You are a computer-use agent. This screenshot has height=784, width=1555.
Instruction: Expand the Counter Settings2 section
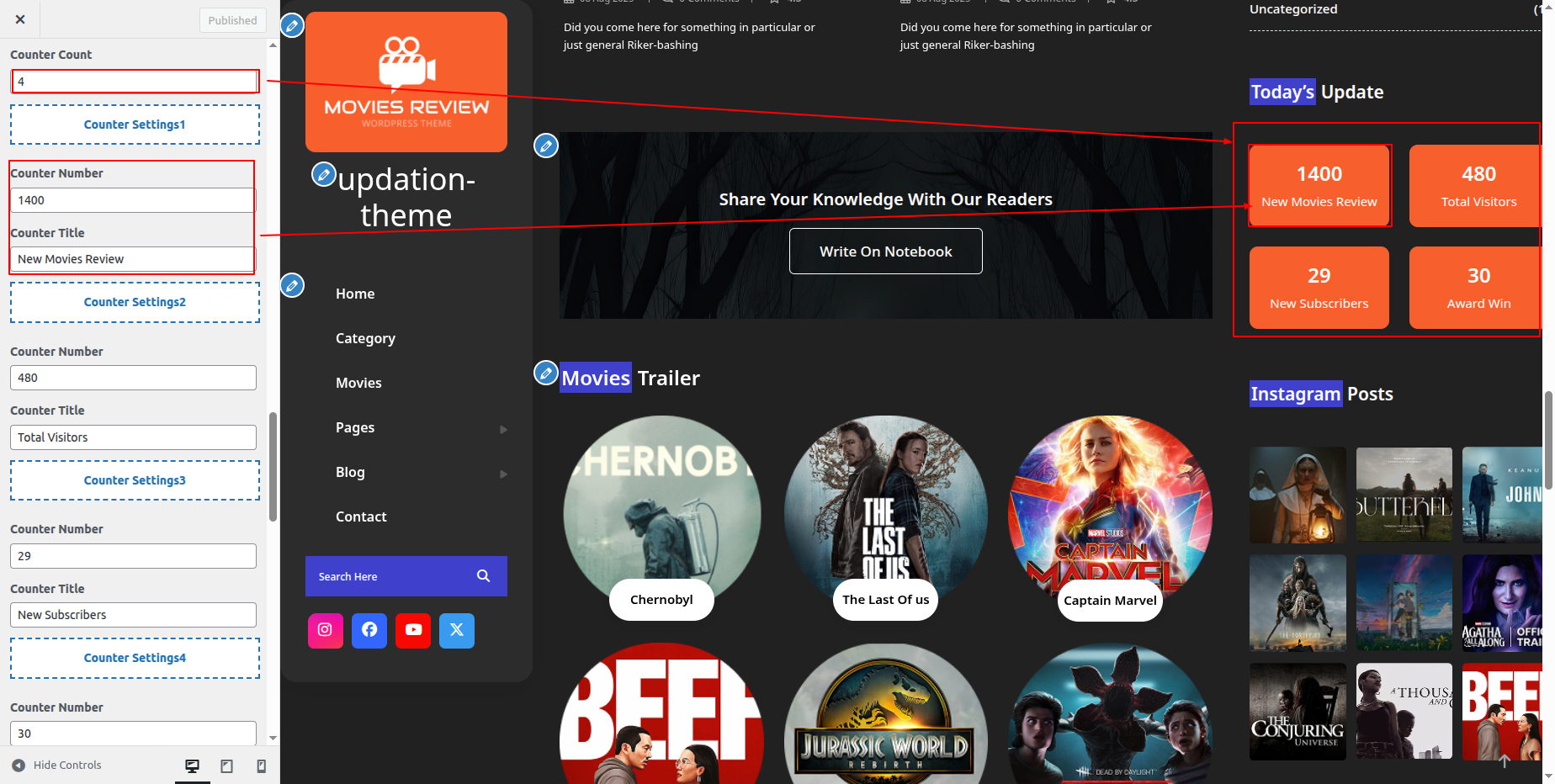(x=135, y=302)
